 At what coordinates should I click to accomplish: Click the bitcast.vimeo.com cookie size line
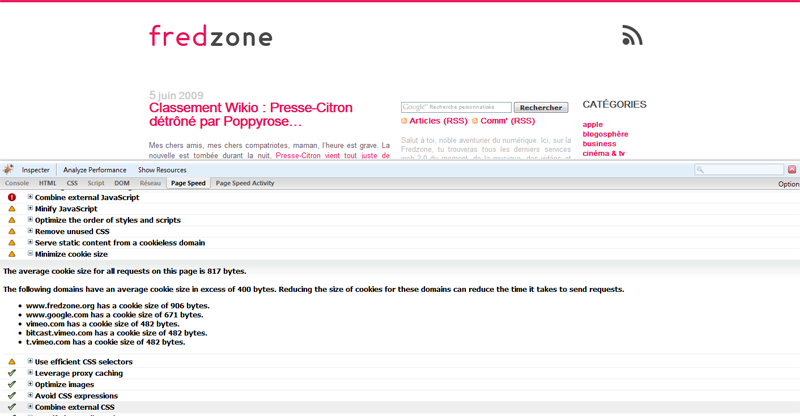117,333
